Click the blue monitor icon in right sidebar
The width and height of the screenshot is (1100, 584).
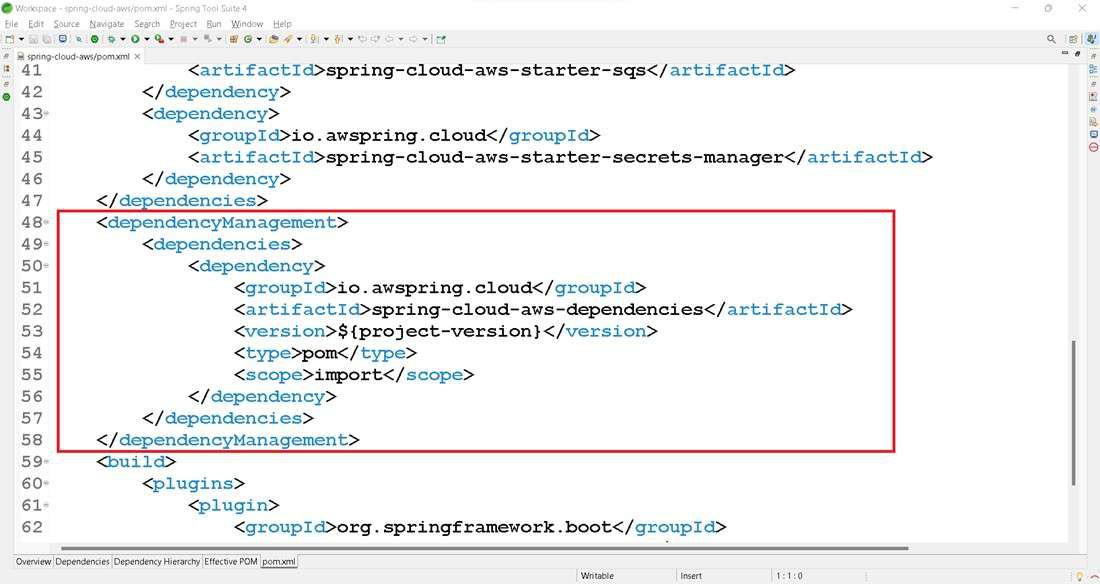1093,134
